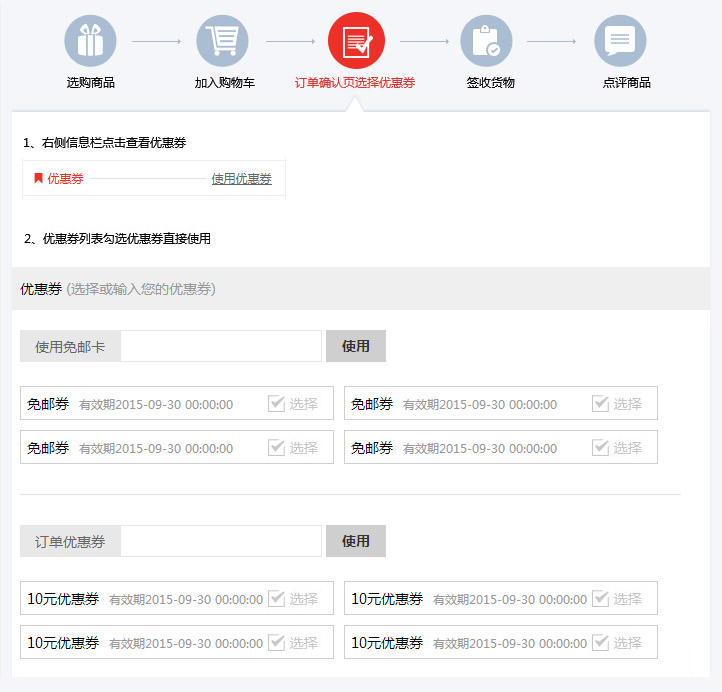Image resolution: width=722 pixels, height=692 pixels.
Task: Click 使用 button next to 订单优惠券 field
Action: [356, 541]
